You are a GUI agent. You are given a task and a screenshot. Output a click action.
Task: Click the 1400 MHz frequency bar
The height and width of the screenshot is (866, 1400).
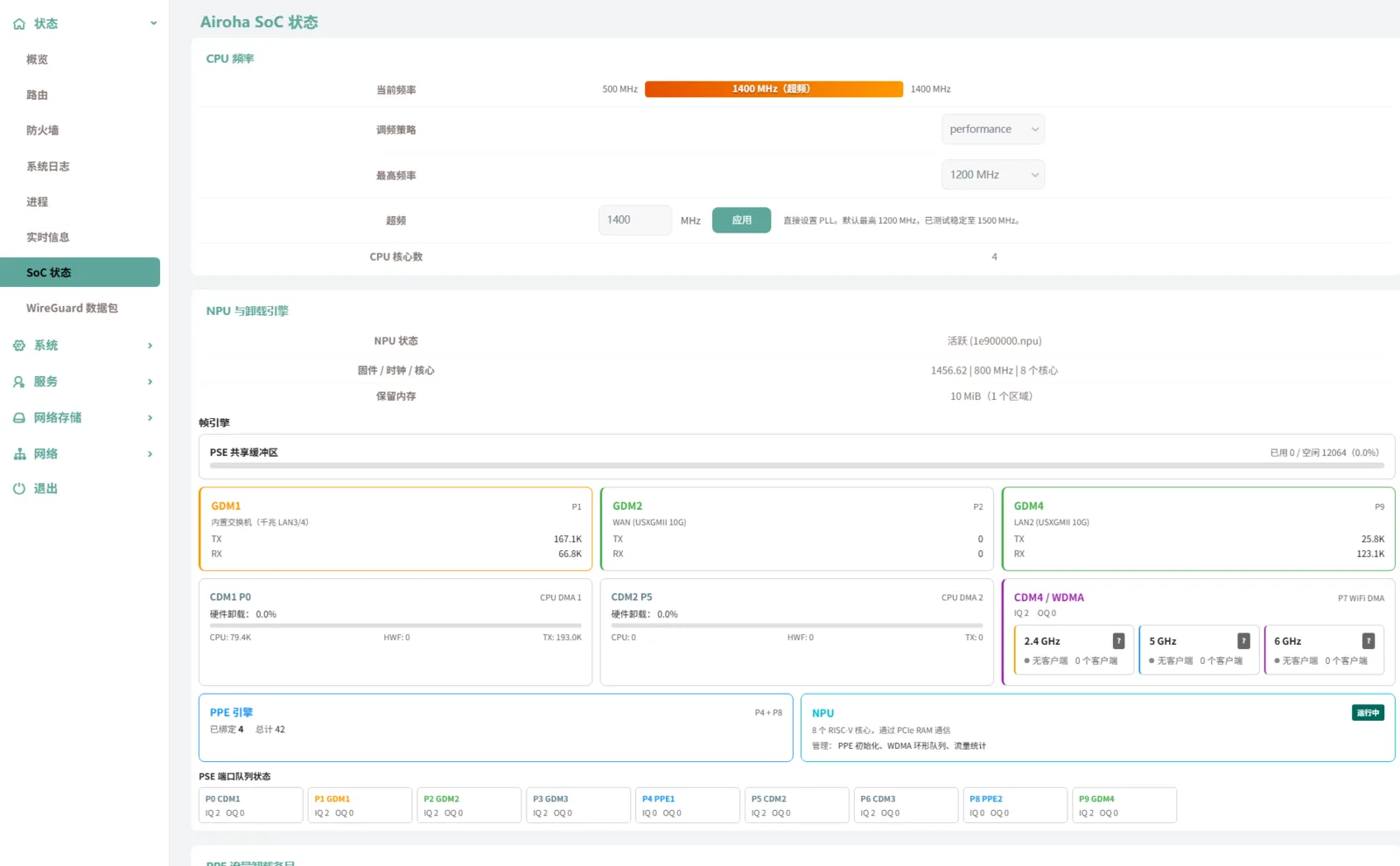click(773, 89)
